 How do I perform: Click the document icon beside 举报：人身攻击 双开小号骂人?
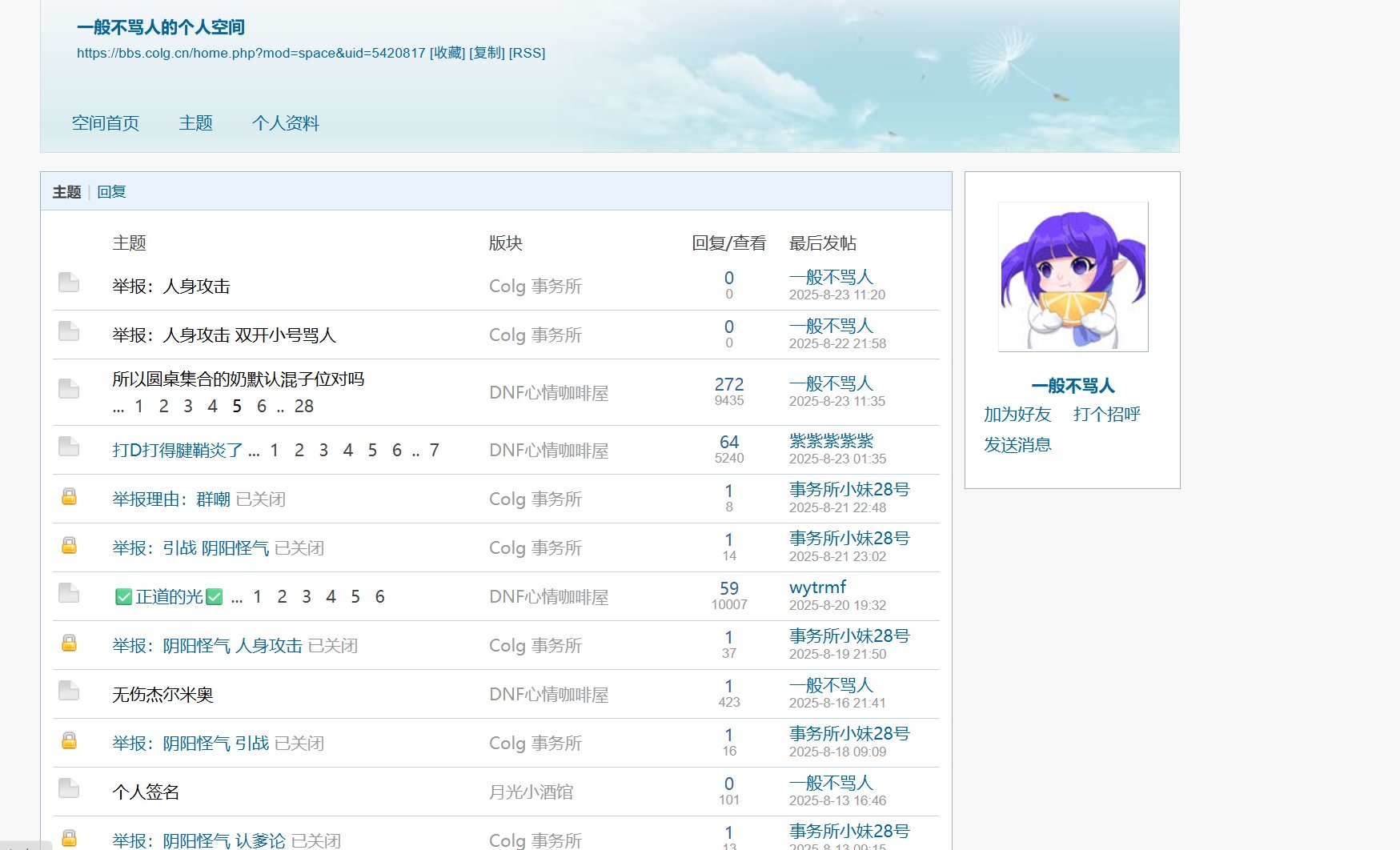(69, 331)
